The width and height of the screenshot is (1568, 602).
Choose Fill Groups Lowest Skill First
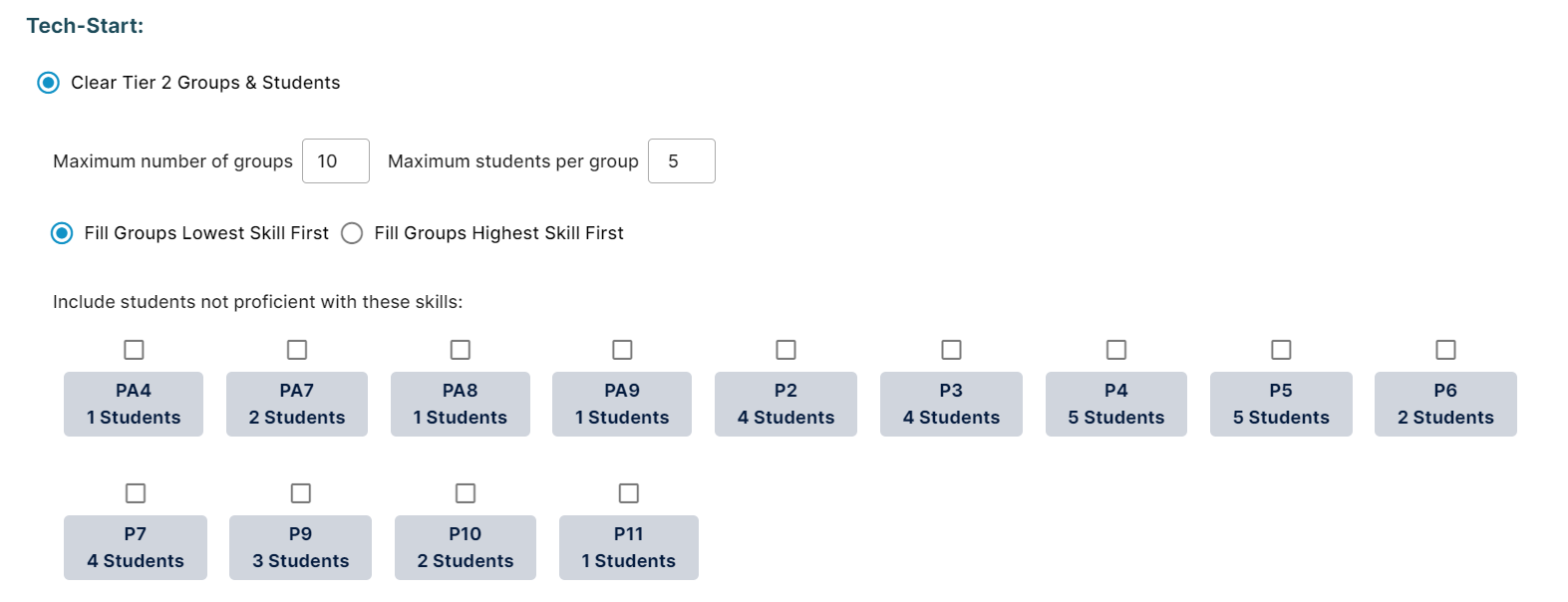[x=62, y=233]
